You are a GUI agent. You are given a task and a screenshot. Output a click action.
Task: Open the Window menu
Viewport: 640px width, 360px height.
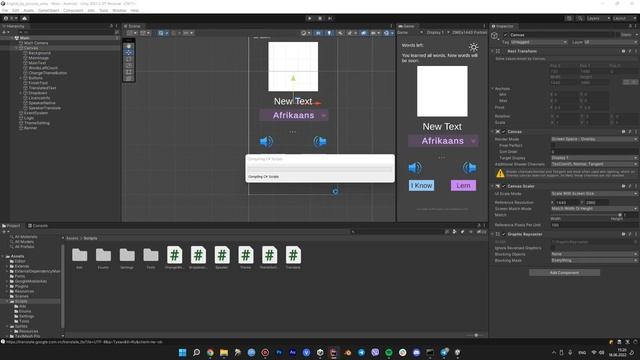point(119,10)
